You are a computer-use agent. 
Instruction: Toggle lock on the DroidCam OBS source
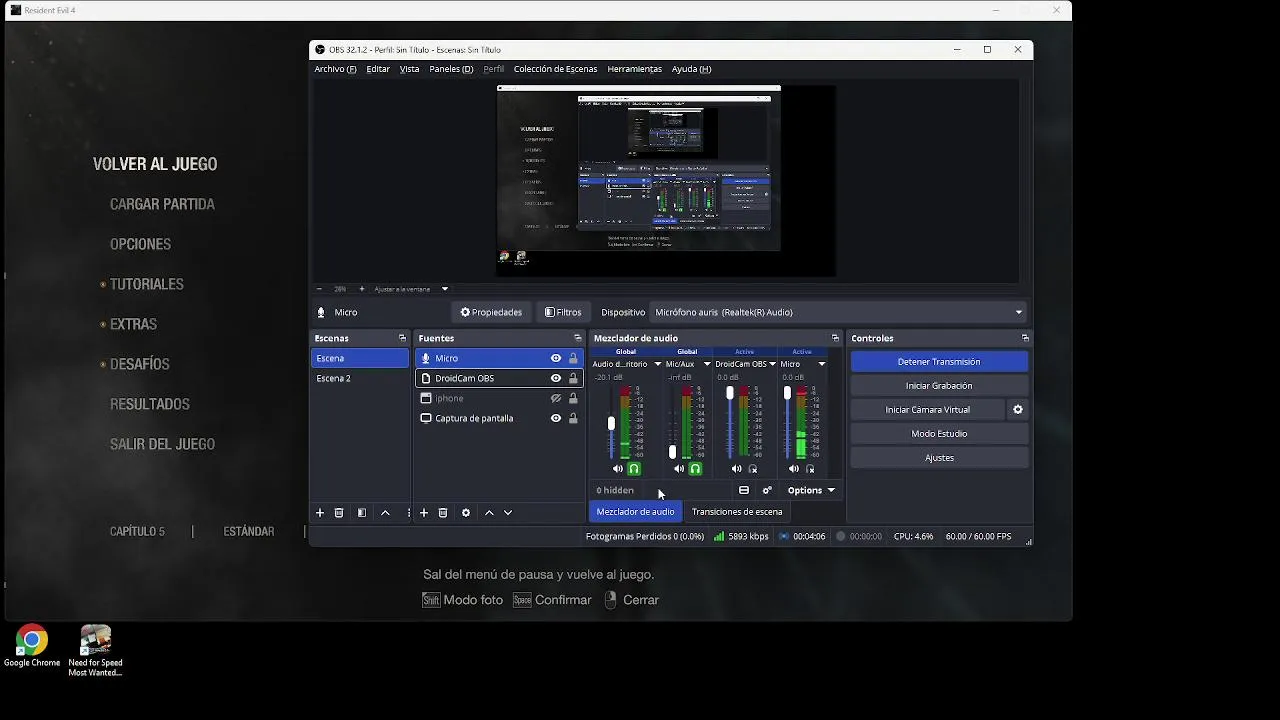point(573,378)
